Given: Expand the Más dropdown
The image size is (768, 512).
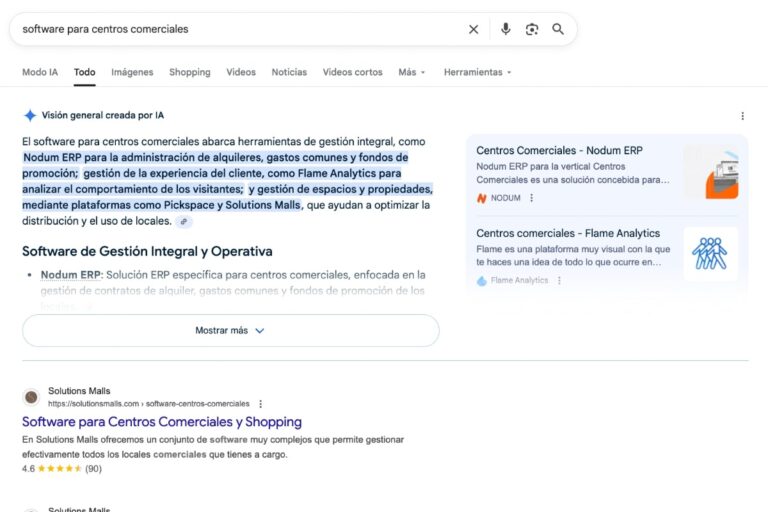Looking at the screenshot, I should click(x=411, y=72).
